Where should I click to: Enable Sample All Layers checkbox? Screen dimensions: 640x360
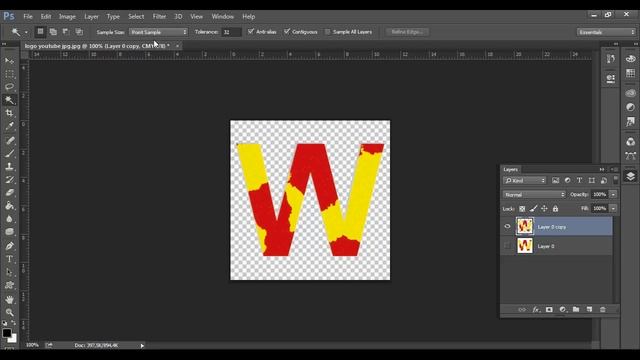pyautogui.click(x=327, y=32)
